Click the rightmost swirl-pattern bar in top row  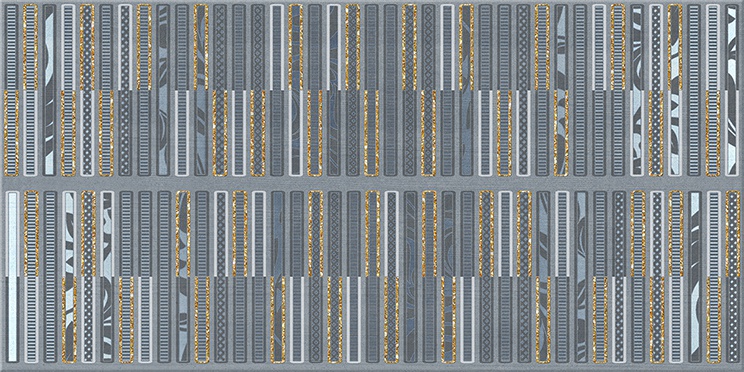click(732, 90)
